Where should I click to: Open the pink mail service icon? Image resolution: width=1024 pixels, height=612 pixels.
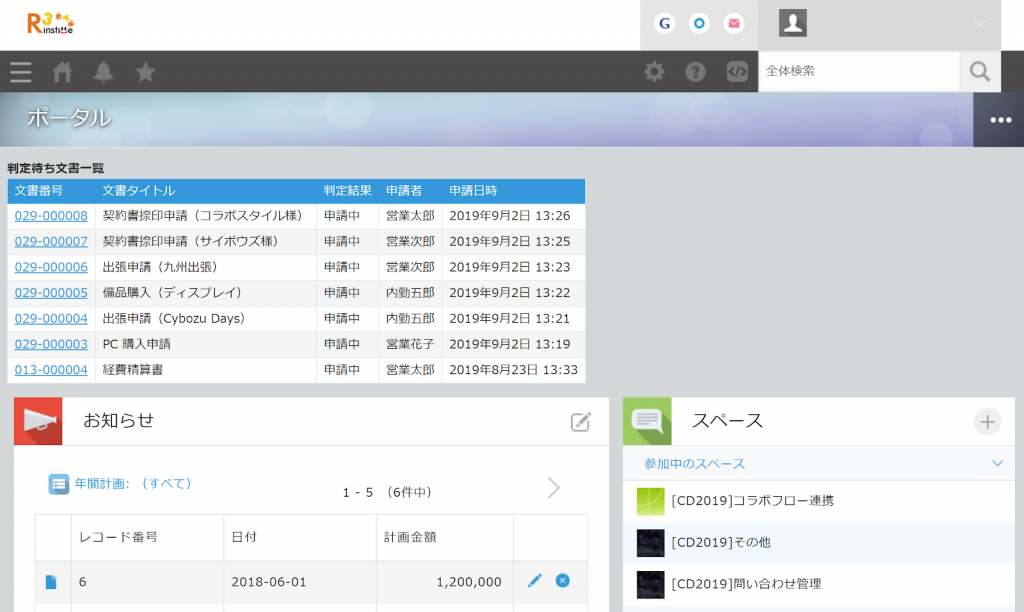(734, 24)
